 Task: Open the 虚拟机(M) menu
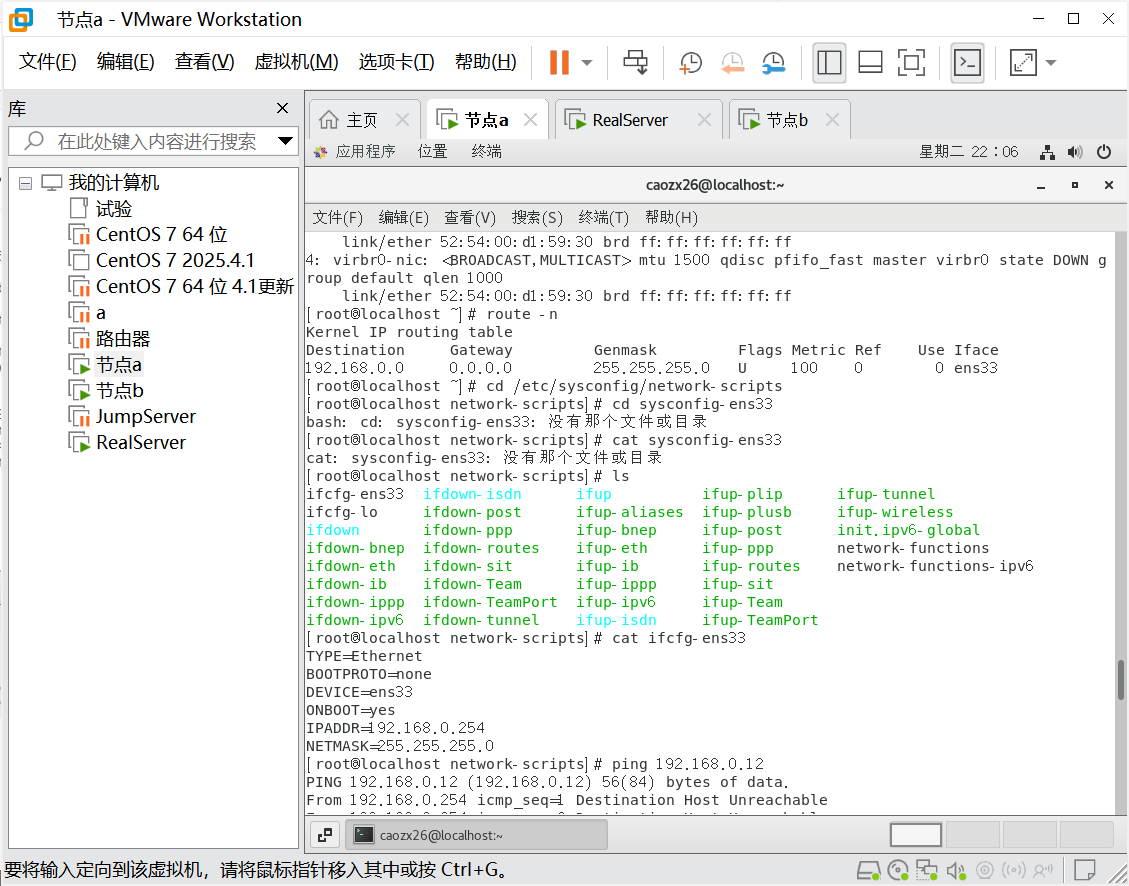(x=296, y=62)
